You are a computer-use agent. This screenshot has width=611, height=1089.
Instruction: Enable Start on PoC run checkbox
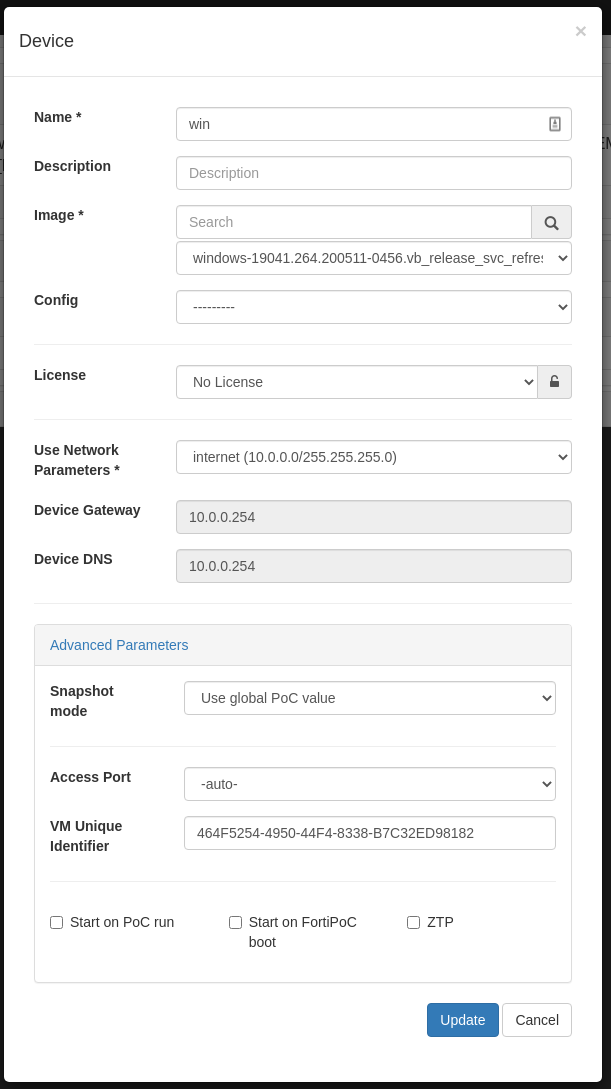pos(57,922)
